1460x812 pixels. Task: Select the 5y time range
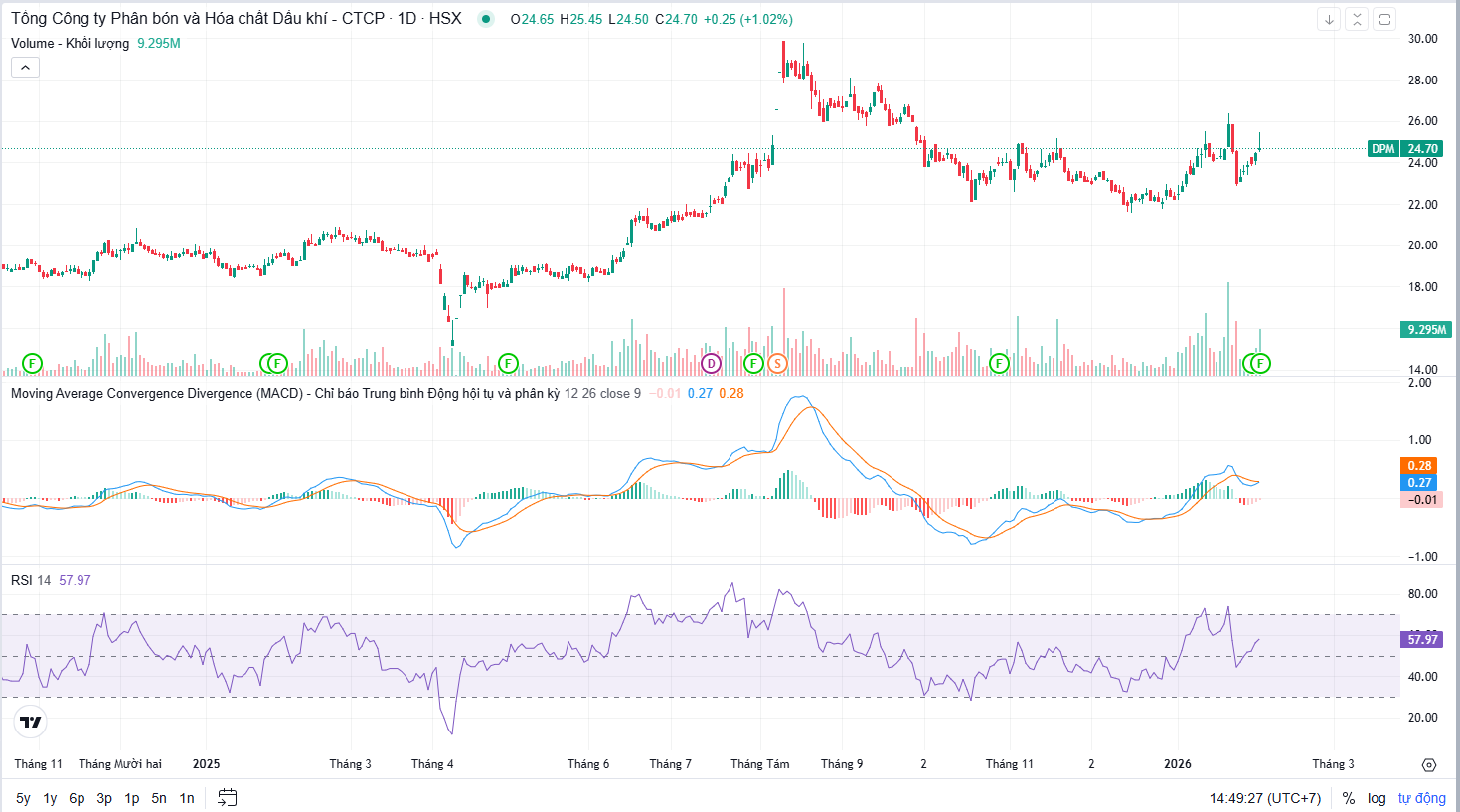coord(23,798)
